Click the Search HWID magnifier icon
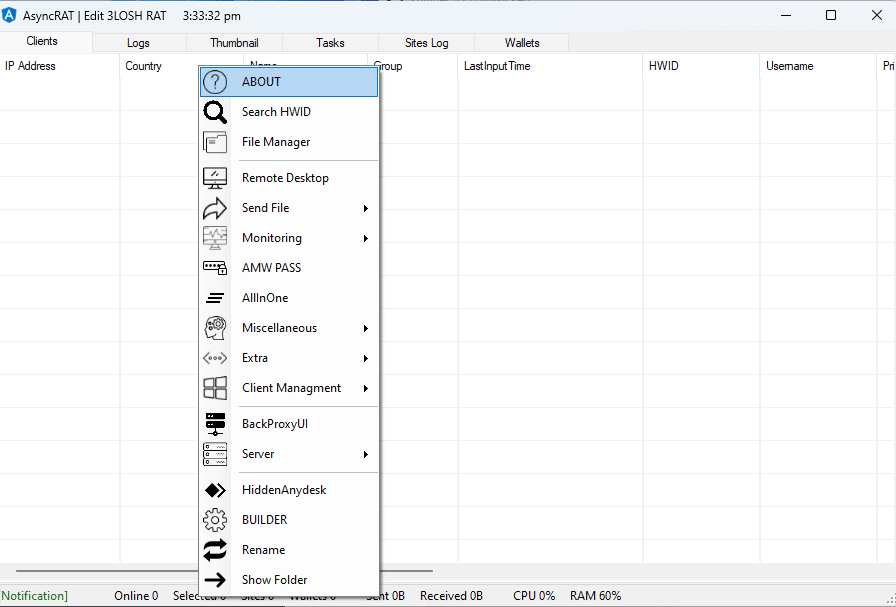Image resolution: width=896 pixels, height=607 pixels. pyautogui.click(x=215, y=112)
